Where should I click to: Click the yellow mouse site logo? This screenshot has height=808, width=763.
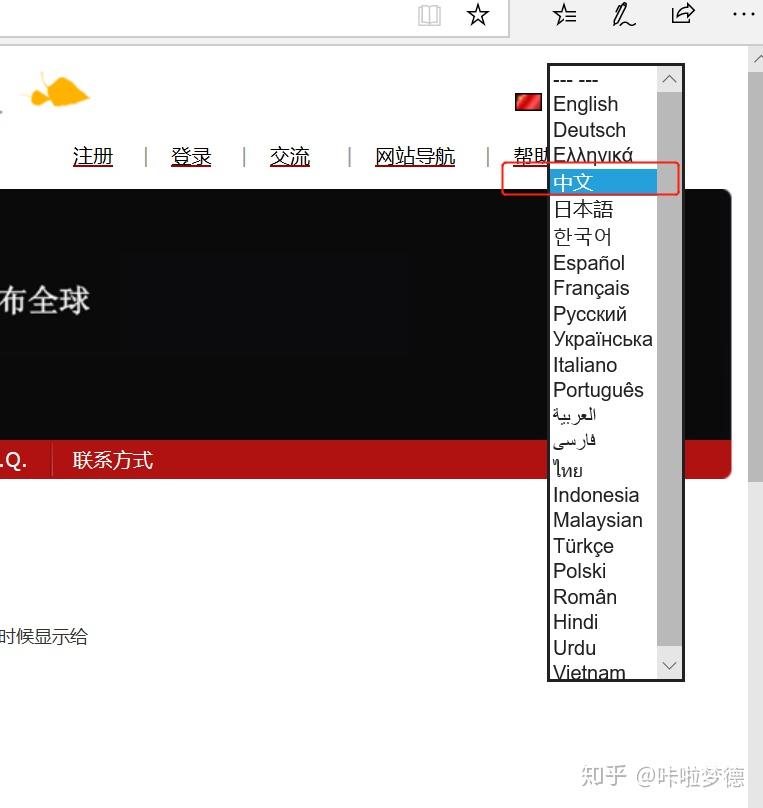pyautogui.click(x=58, y=93)
